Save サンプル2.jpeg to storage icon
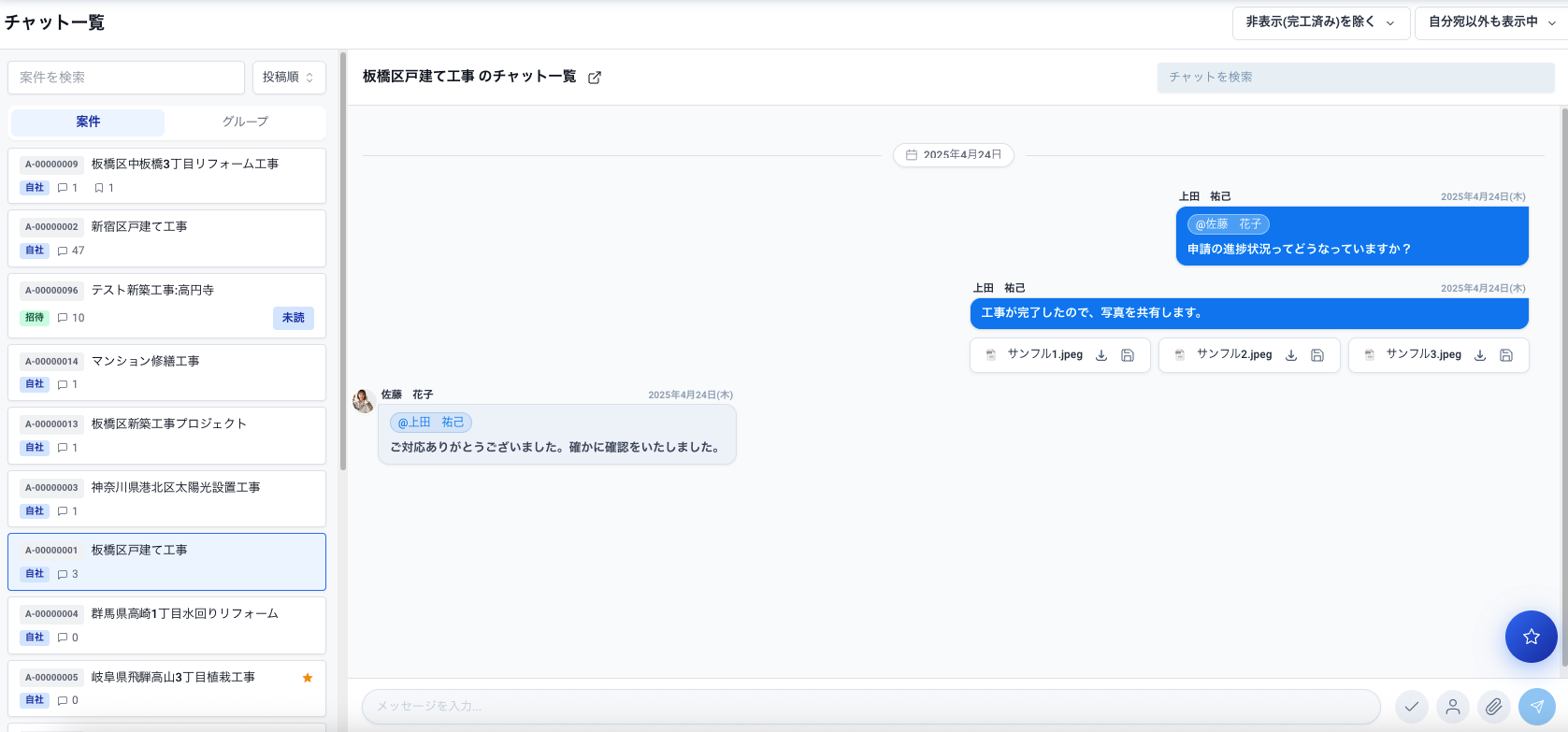This screenshot has width=1568, height=732. [x=1317, y=355]
